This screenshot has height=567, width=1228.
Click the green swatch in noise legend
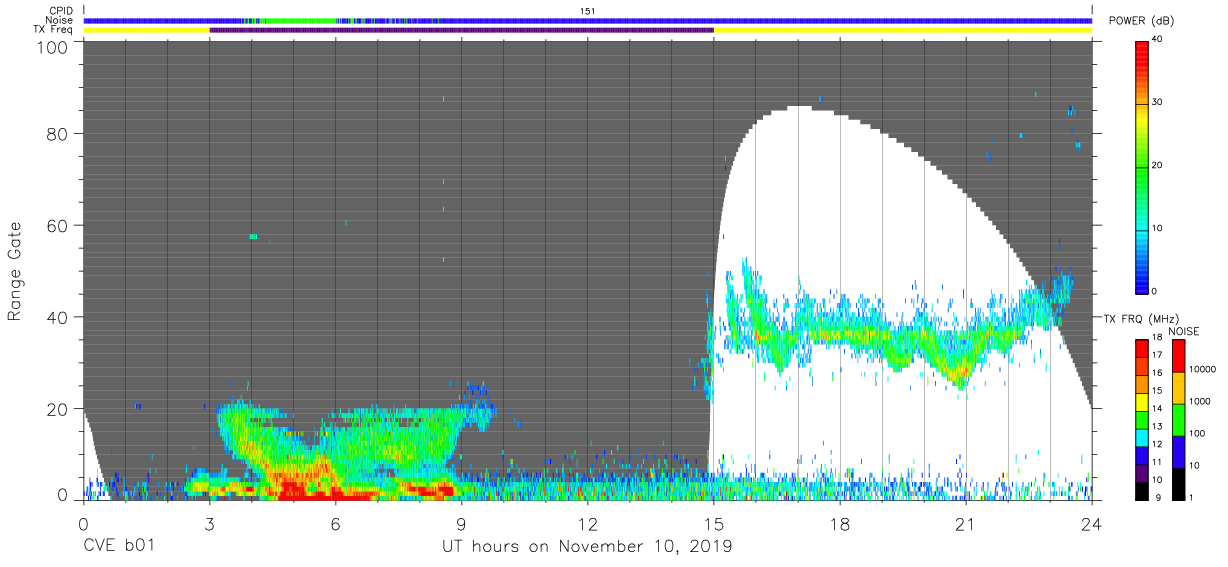pos(1177,420)
